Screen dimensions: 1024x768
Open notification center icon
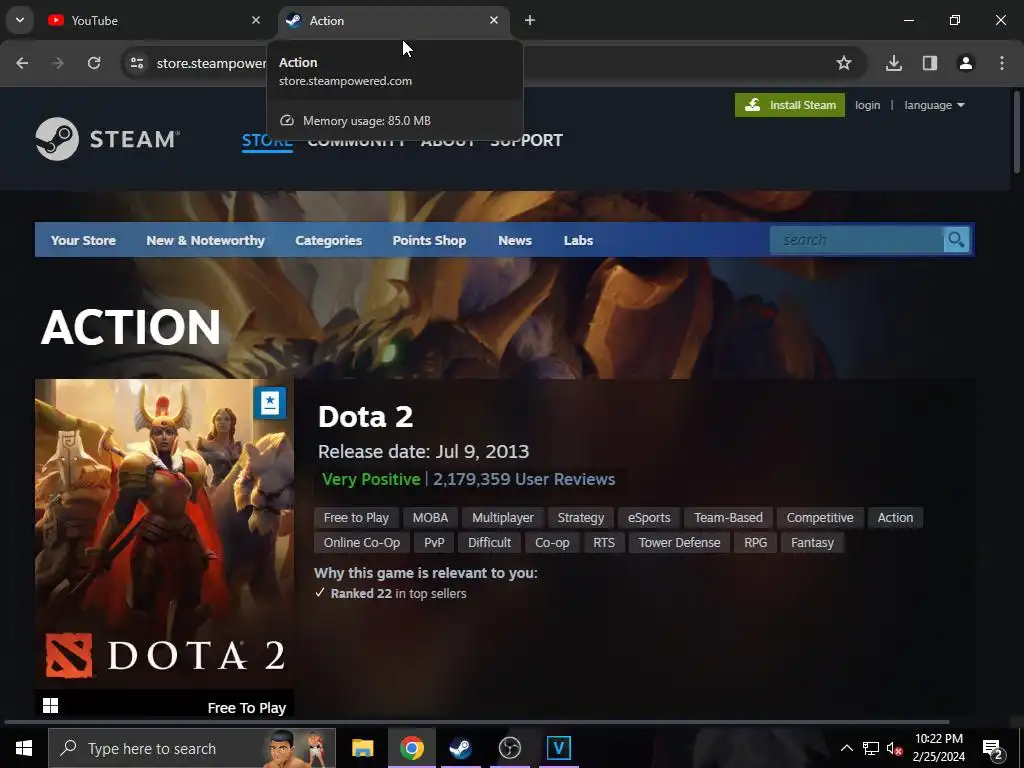[993, 749]
